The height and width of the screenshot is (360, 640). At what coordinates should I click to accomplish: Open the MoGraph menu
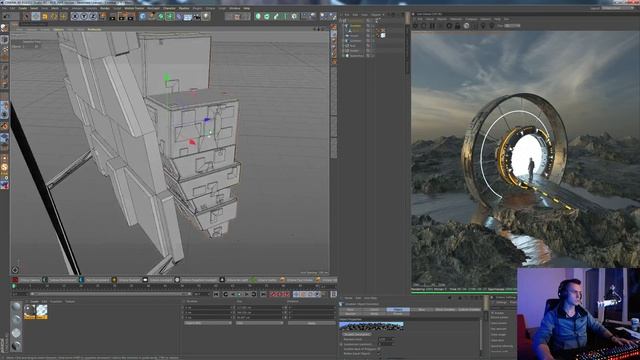tap(153, 8)
